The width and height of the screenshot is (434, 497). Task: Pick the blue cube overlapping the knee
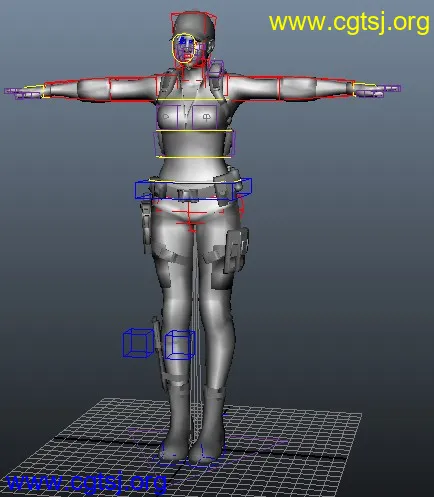tap(180, 345)
